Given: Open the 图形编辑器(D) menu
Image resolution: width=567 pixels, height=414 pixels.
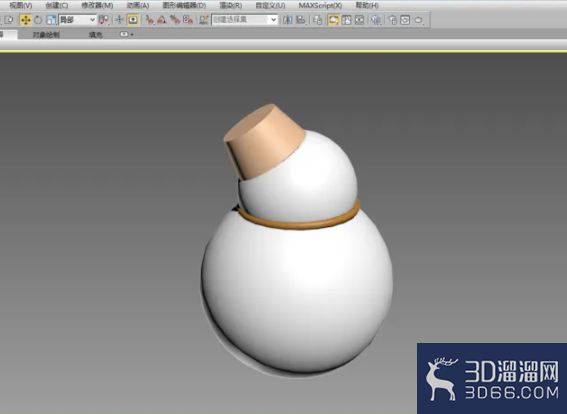Looking at the screenshot, I should pos(184,5).
